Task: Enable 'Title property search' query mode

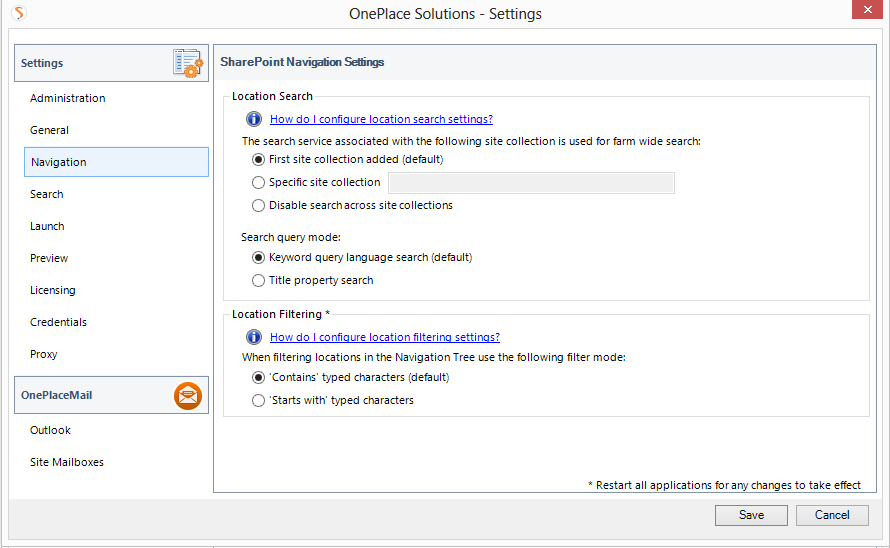Action: click(x=259, y=281)
